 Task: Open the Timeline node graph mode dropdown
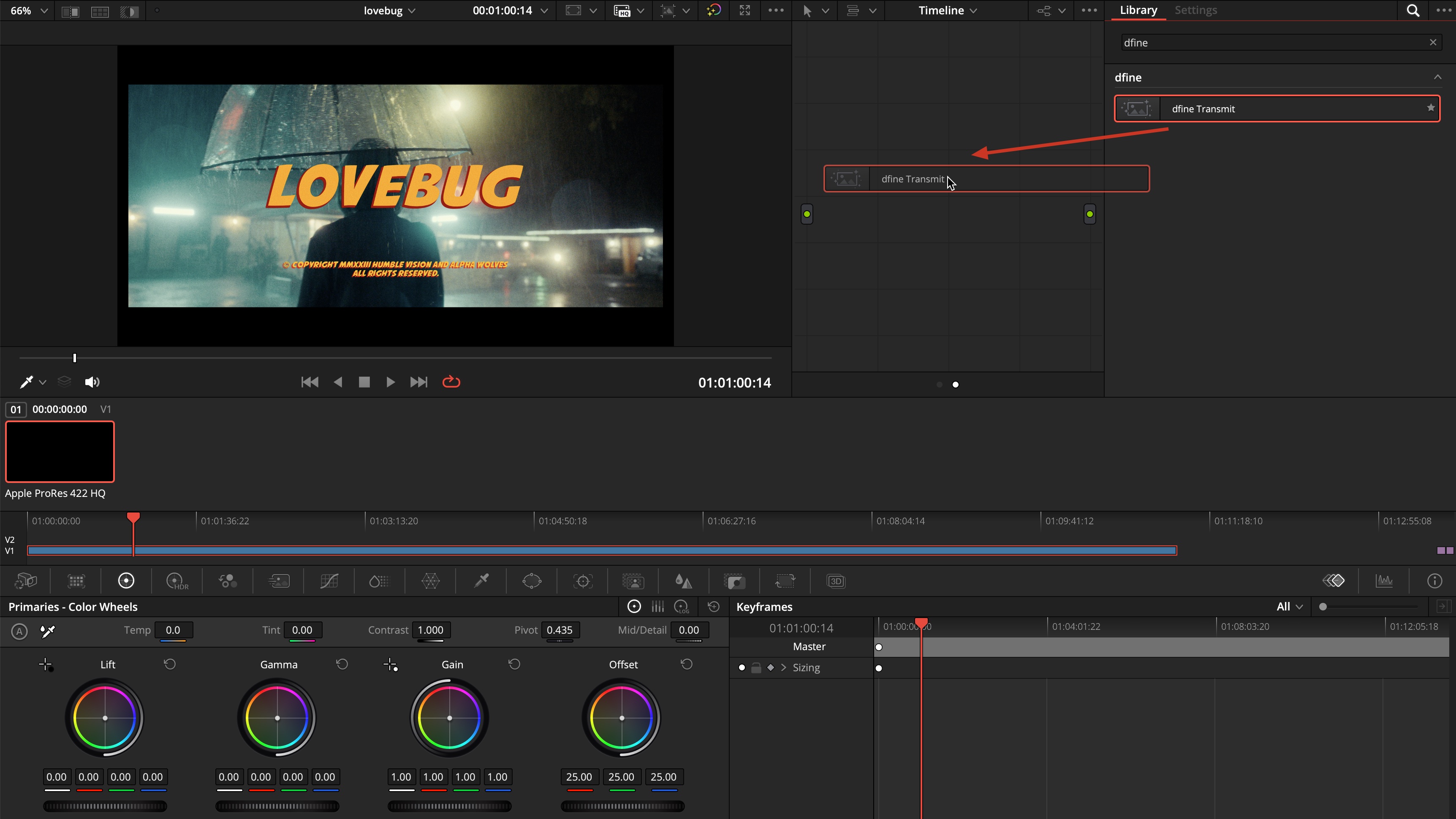click(947, 11)
